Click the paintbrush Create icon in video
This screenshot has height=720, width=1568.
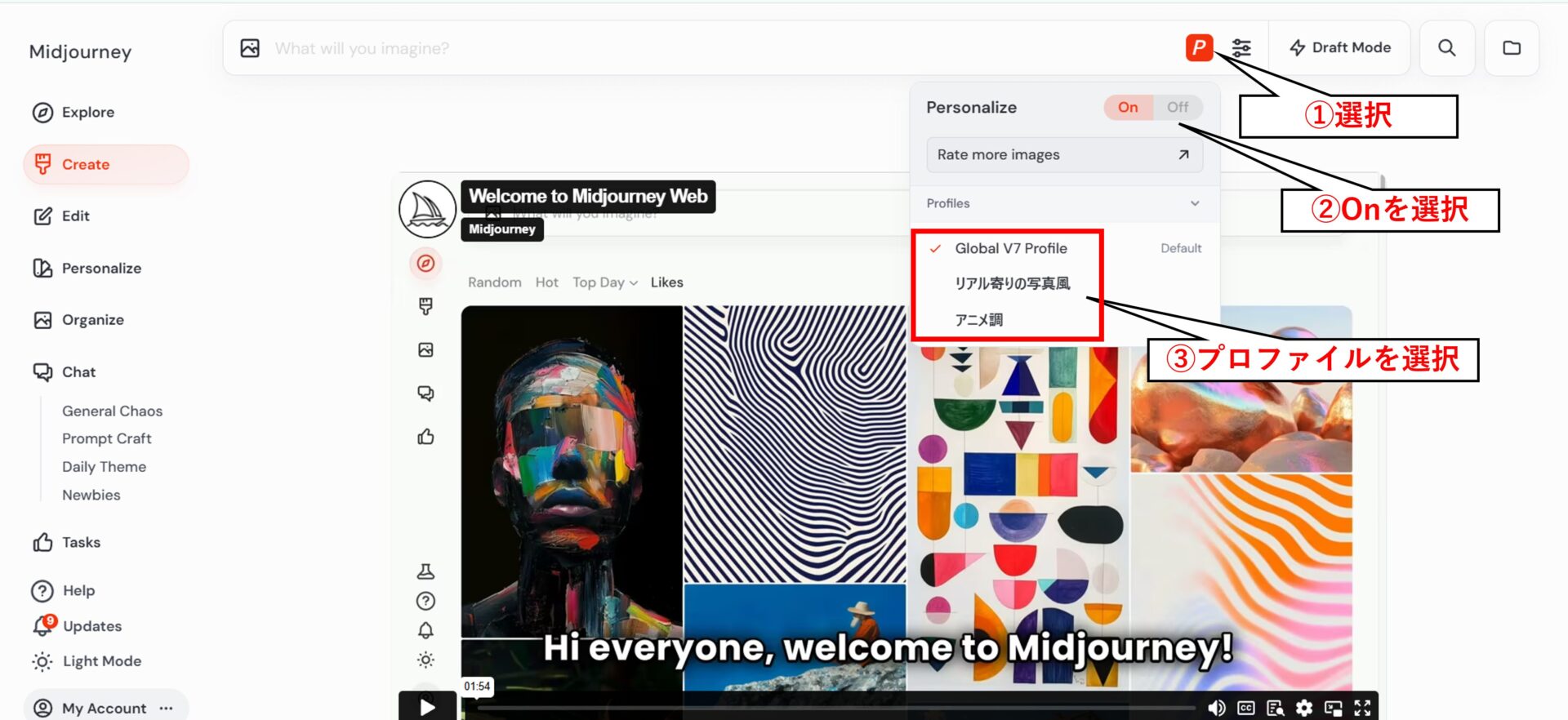click(x=425, y=306)
